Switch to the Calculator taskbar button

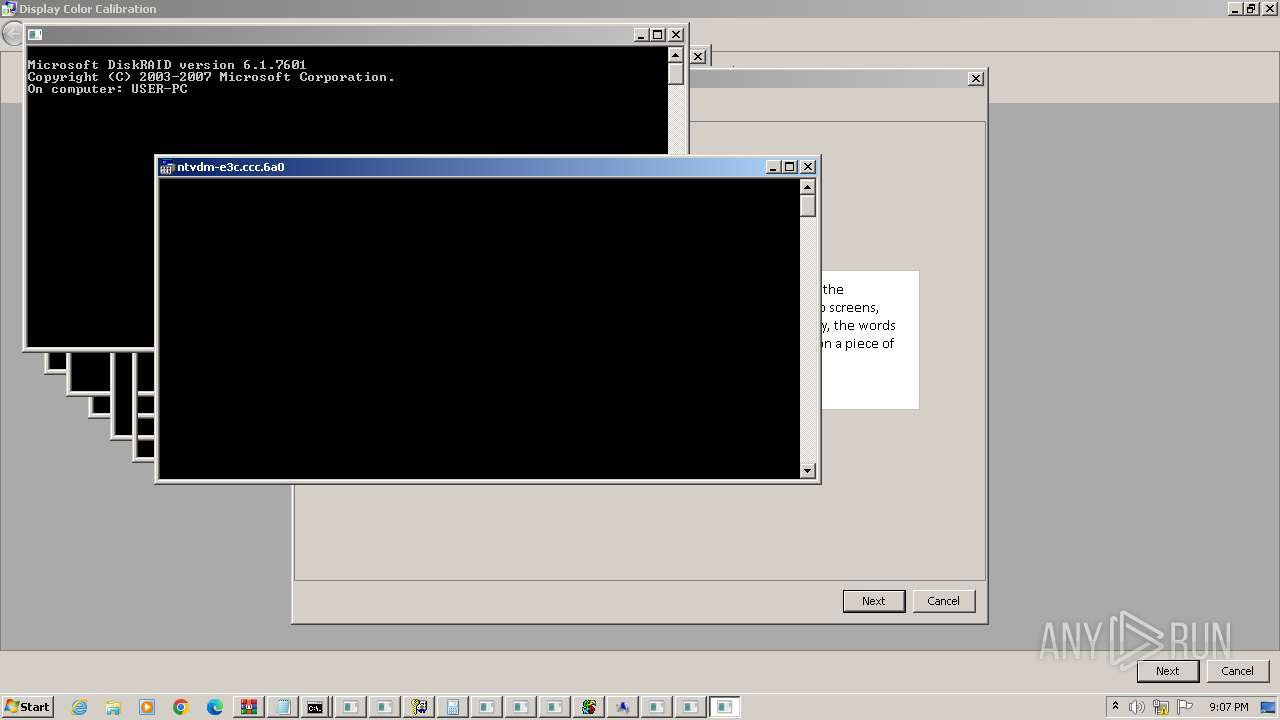pos(452,707)
